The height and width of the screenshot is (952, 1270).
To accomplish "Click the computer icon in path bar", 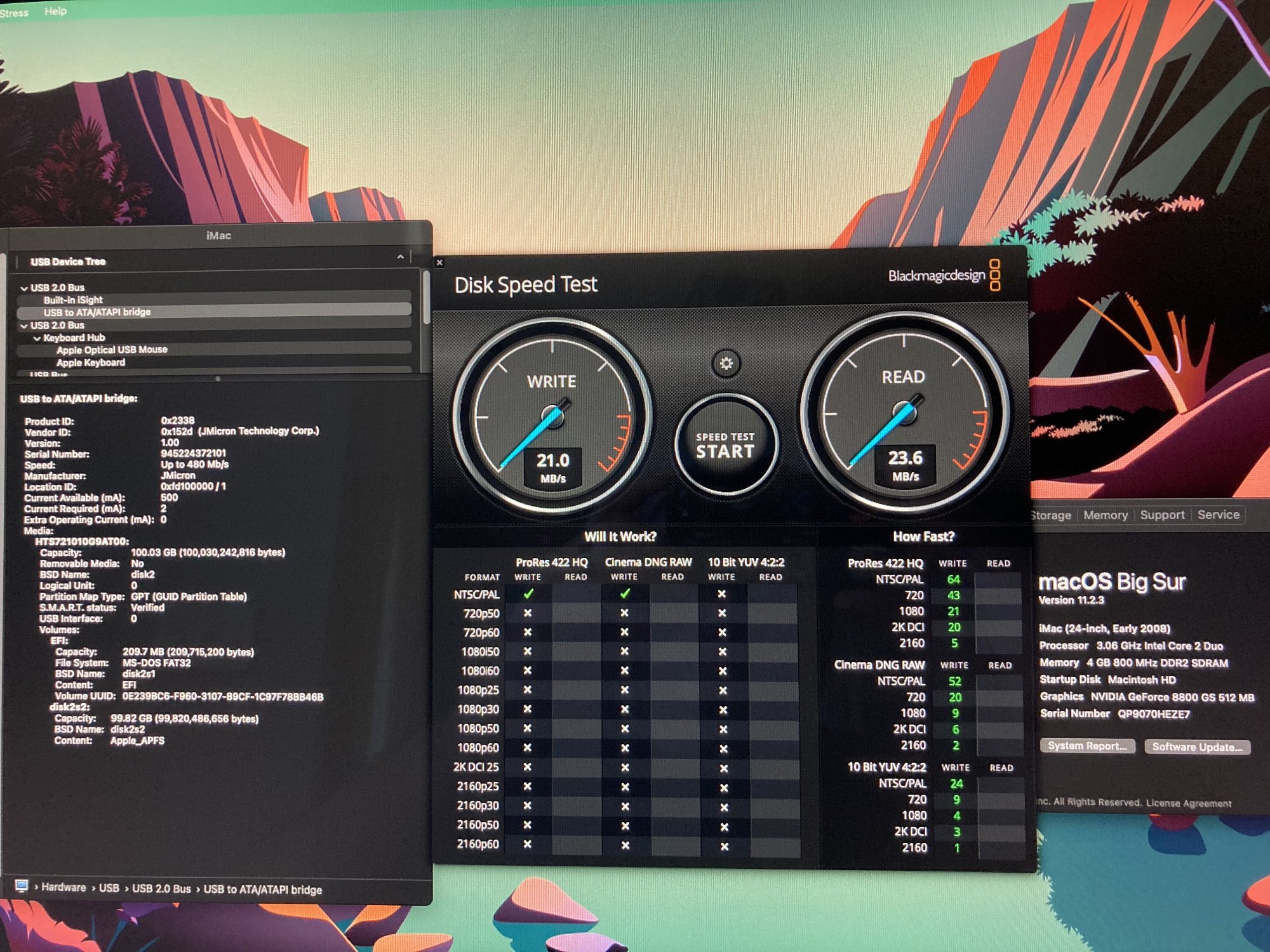I will (x=22, y=886).
